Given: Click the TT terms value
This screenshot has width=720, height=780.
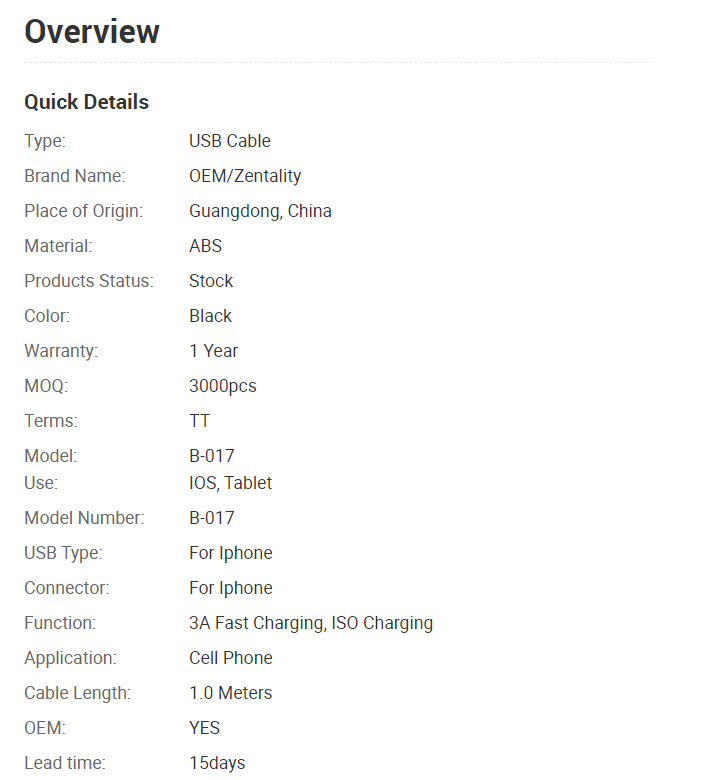Looking at the screenshot, I should click(200, 421).
